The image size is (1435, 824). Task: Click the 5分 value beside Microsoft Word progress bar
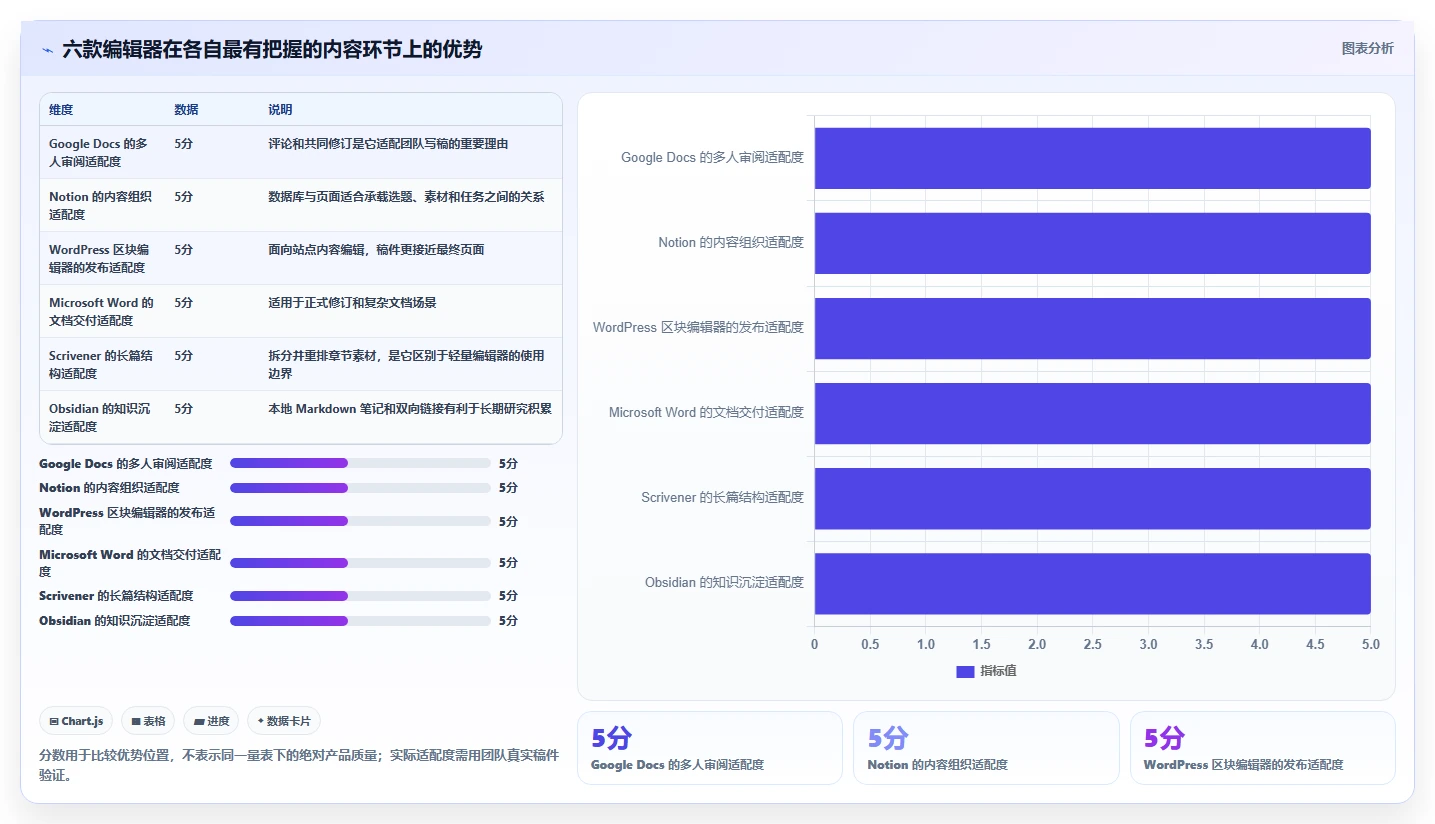[x=508, y=563]
